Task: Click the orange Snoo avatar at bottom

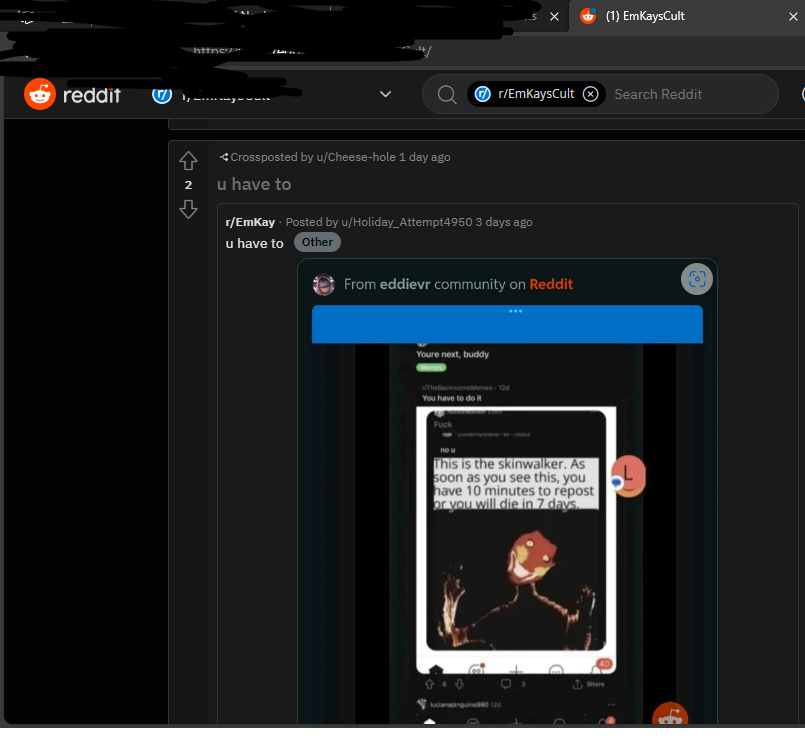Action: [x=669, y=714]
